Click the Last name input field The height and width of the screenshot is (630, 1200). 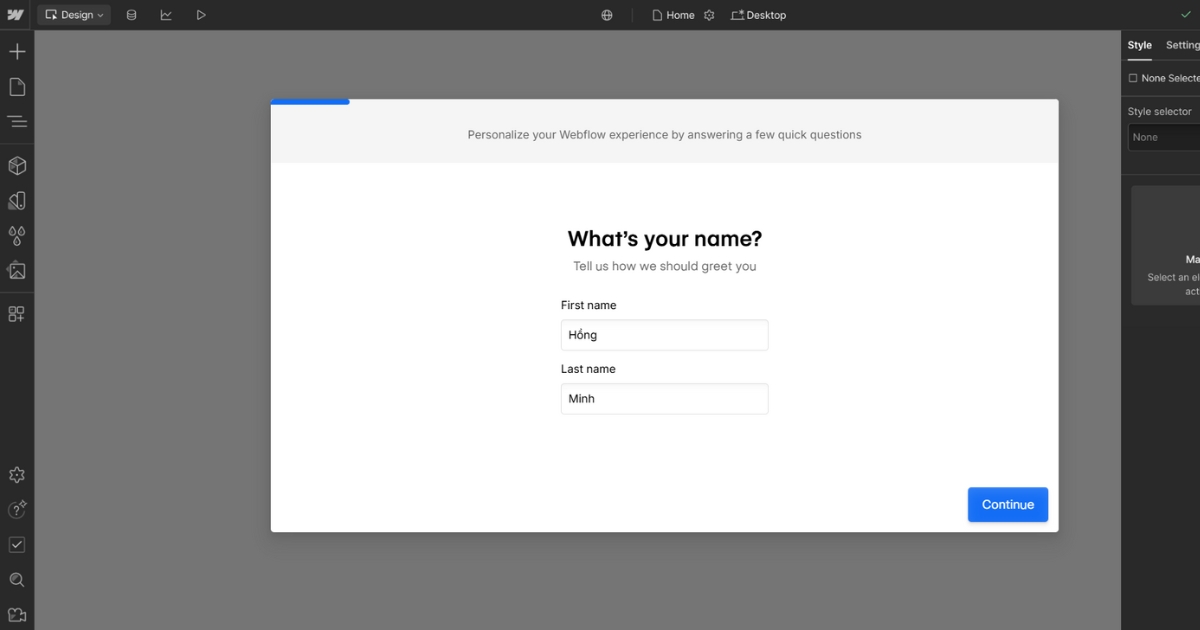coord(664,399)
